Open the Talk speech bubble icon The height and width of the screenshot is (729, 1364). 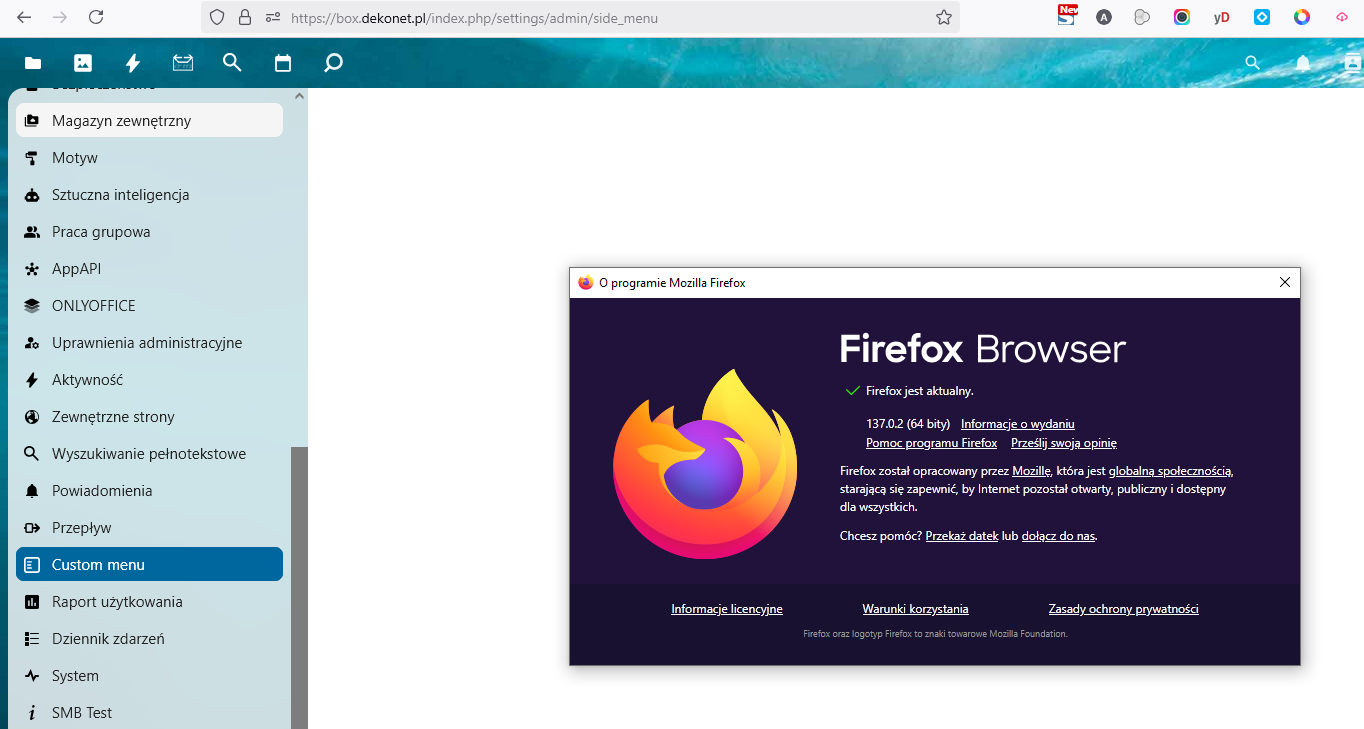(333, 63)
